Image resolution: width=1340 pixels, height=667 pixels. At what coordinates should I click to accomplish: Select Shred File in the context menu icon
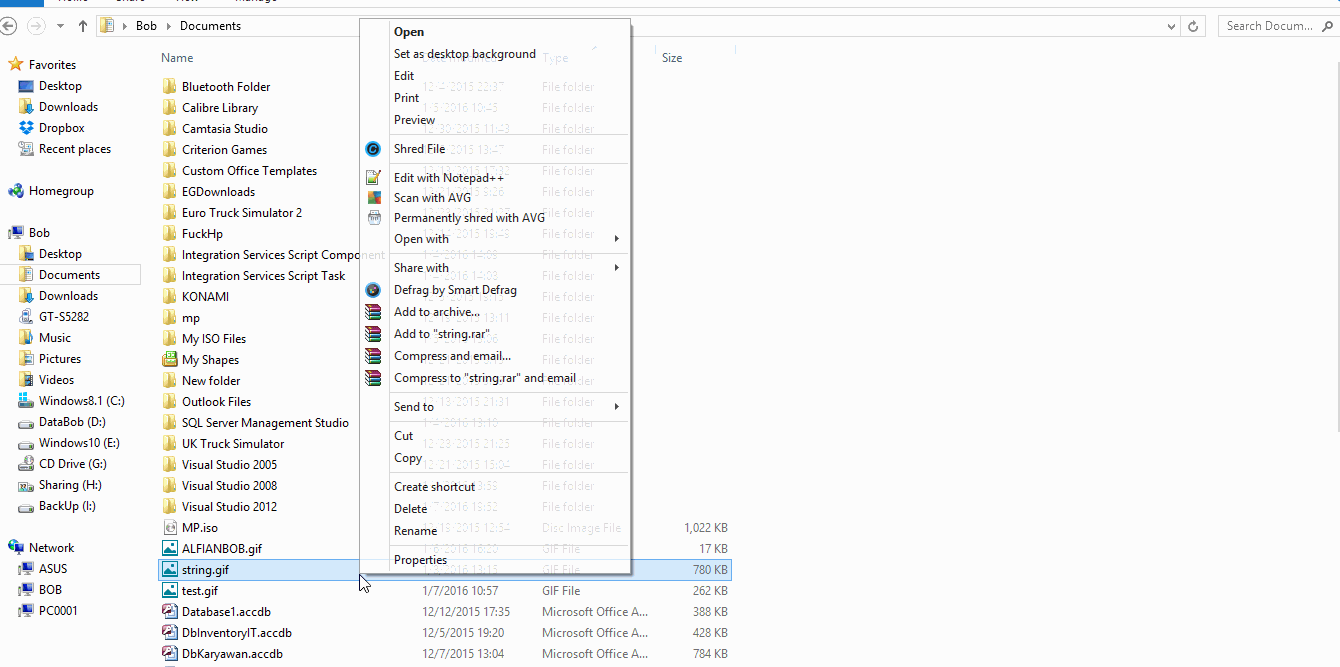coord(422,148)
